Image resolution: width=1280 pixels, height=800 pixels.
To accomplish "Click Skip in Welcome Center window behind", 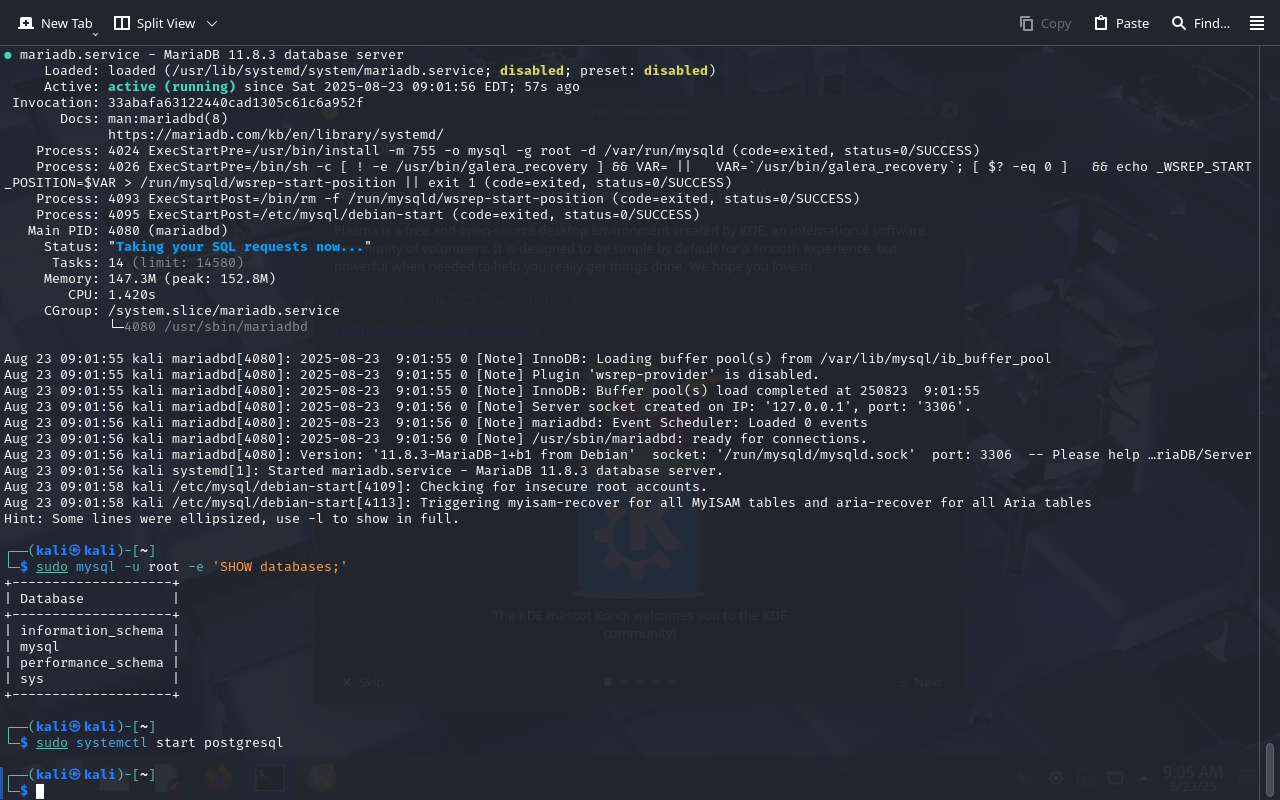I will 362,682.
